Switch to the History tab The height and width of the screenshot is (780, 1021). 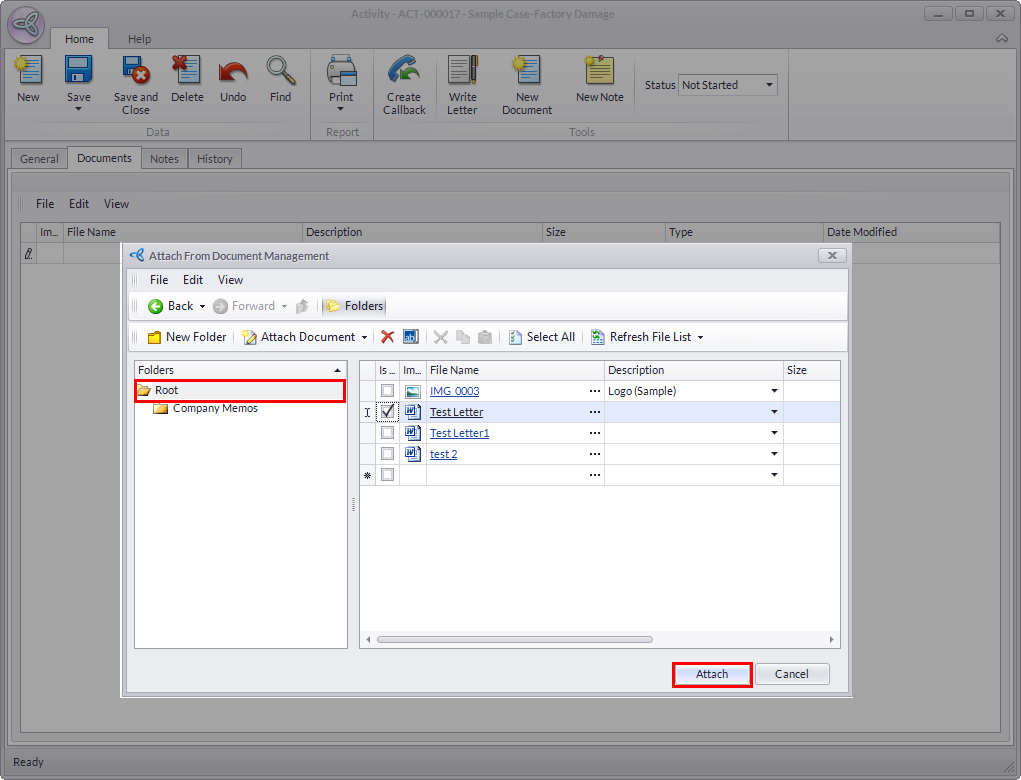click(x=214, y=159)
